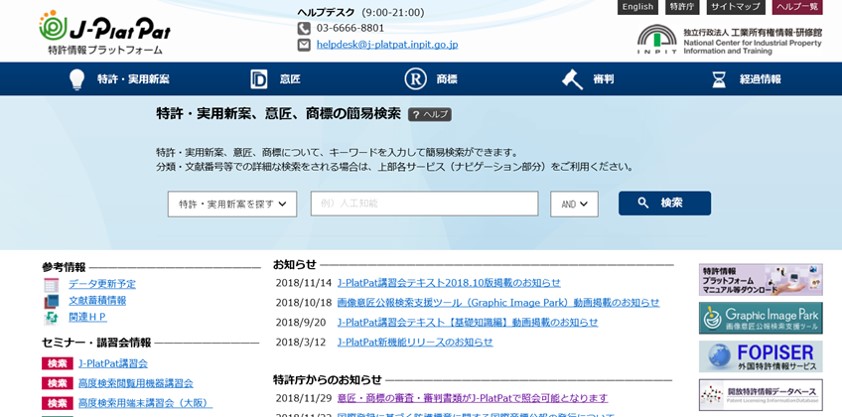Focus the keyword search input field

[x=424, y=203]
